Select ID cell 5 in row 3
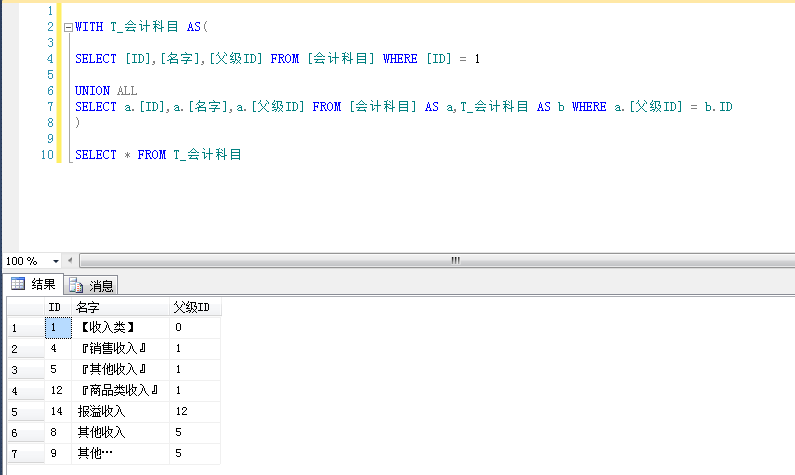The image size is (795, 475). coord(58,370)
